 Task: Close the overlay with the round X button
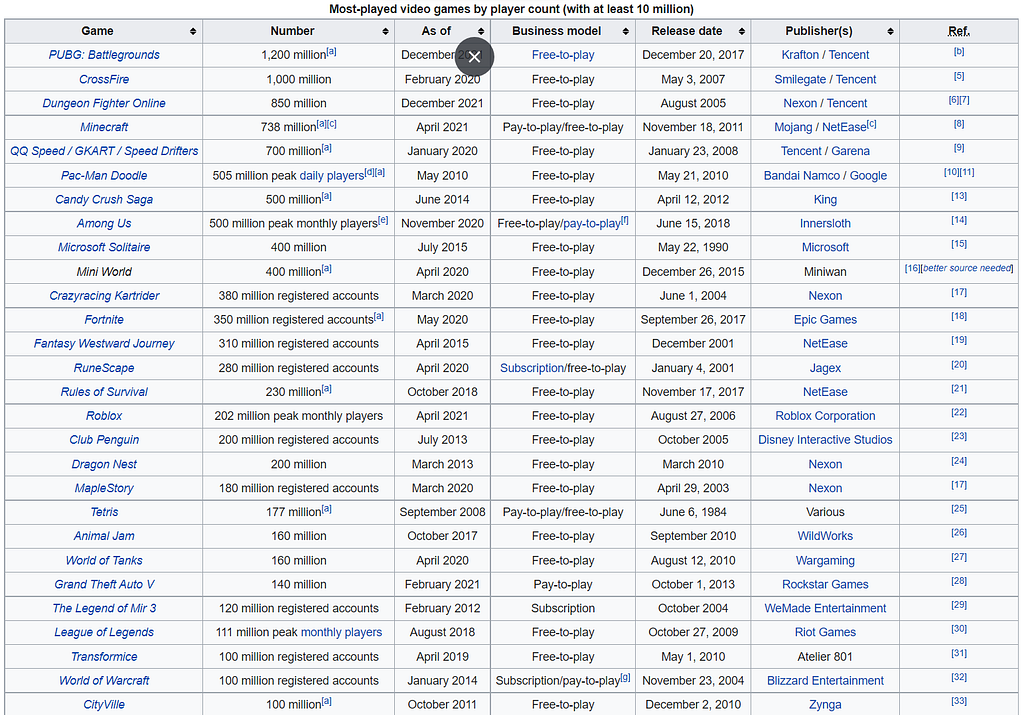click(474, 57)
